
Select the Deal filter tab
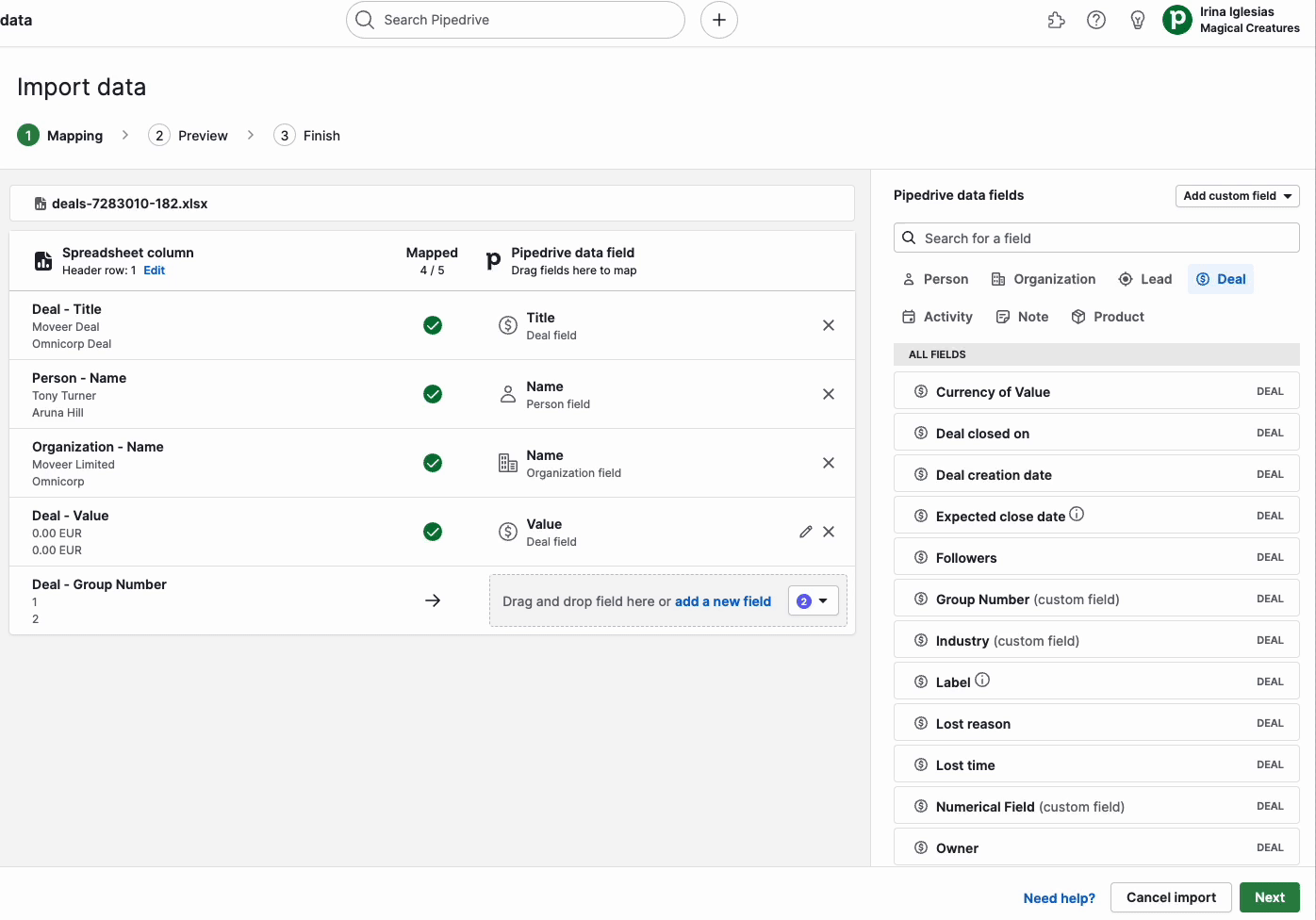tap(1221, 278)
